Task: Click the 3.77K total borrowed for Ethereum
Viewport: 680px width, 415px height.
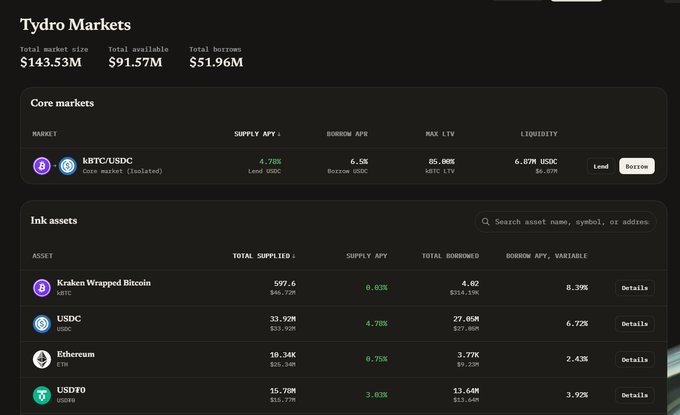Action: (468, 355)
